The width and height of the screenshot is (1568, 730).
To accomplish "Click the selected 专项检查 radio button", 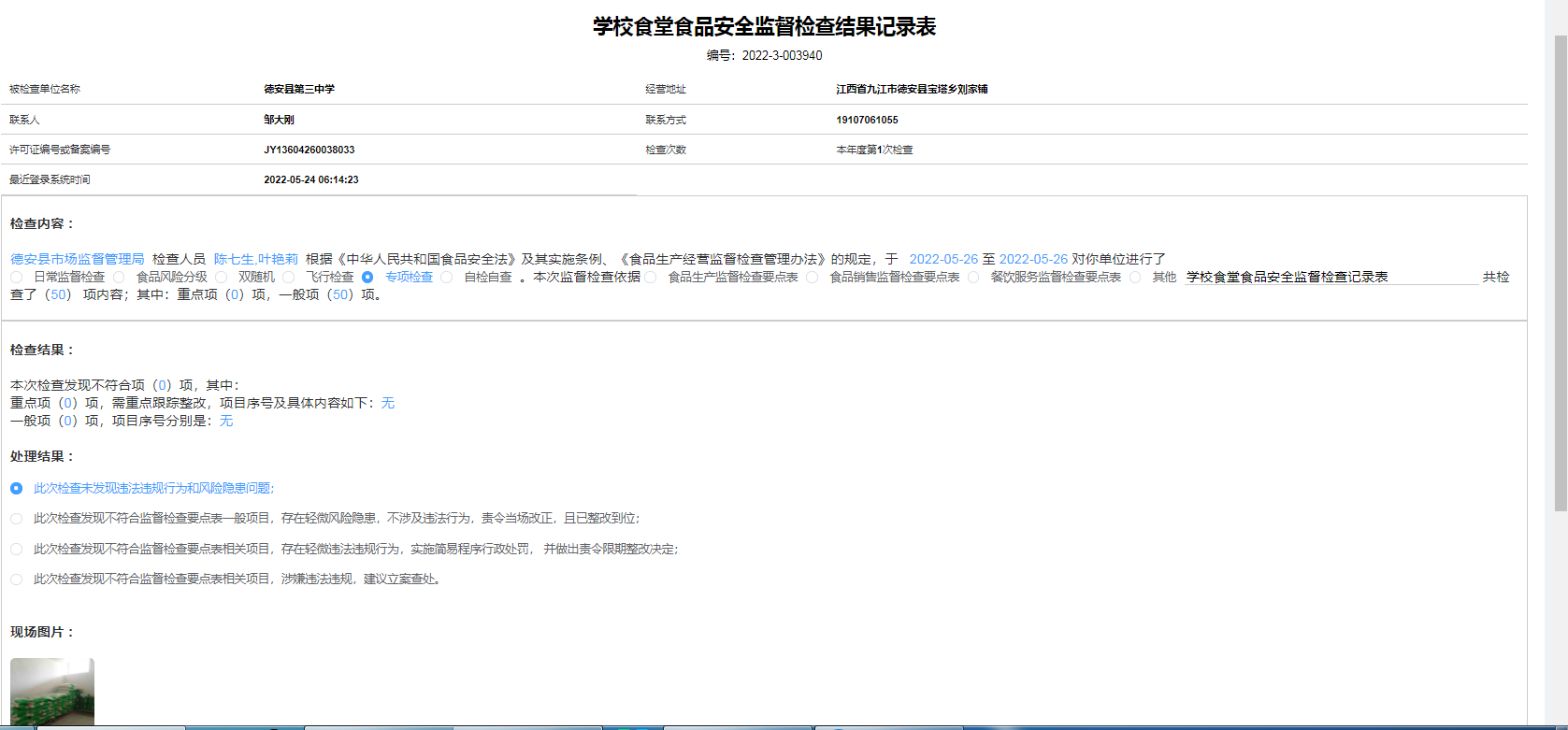I will [x=367, y=278].
